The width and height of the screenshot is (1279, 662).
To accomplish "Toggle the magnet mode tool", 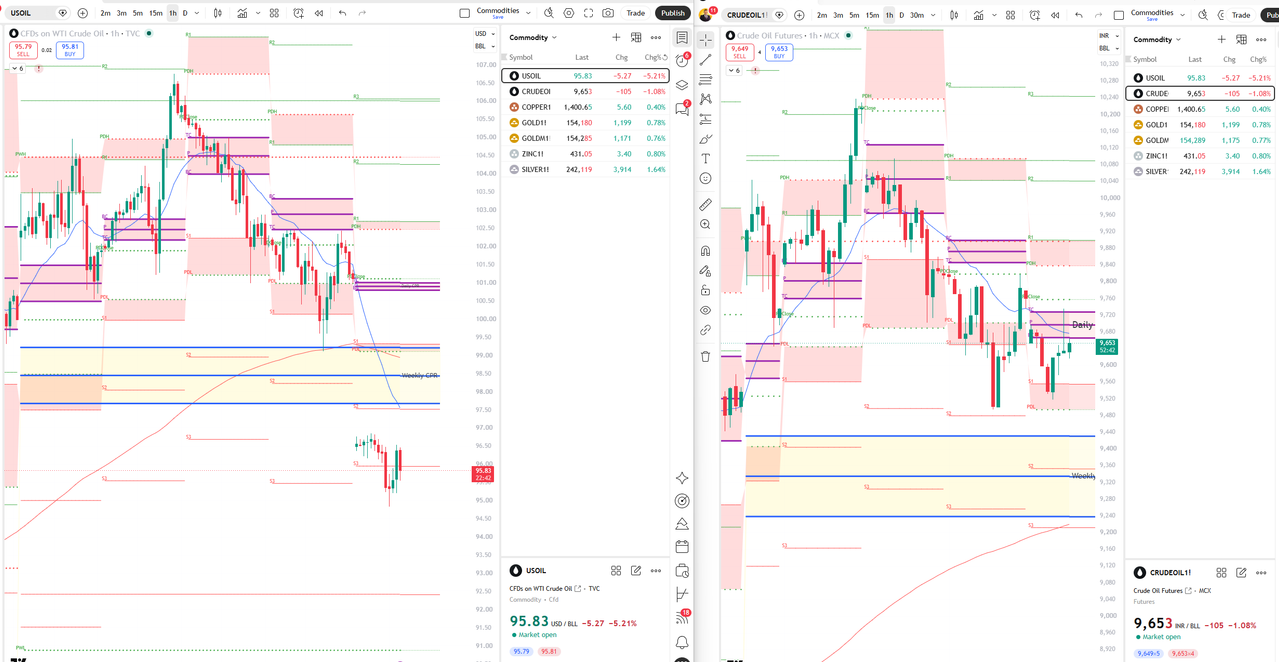I will 705,251.
